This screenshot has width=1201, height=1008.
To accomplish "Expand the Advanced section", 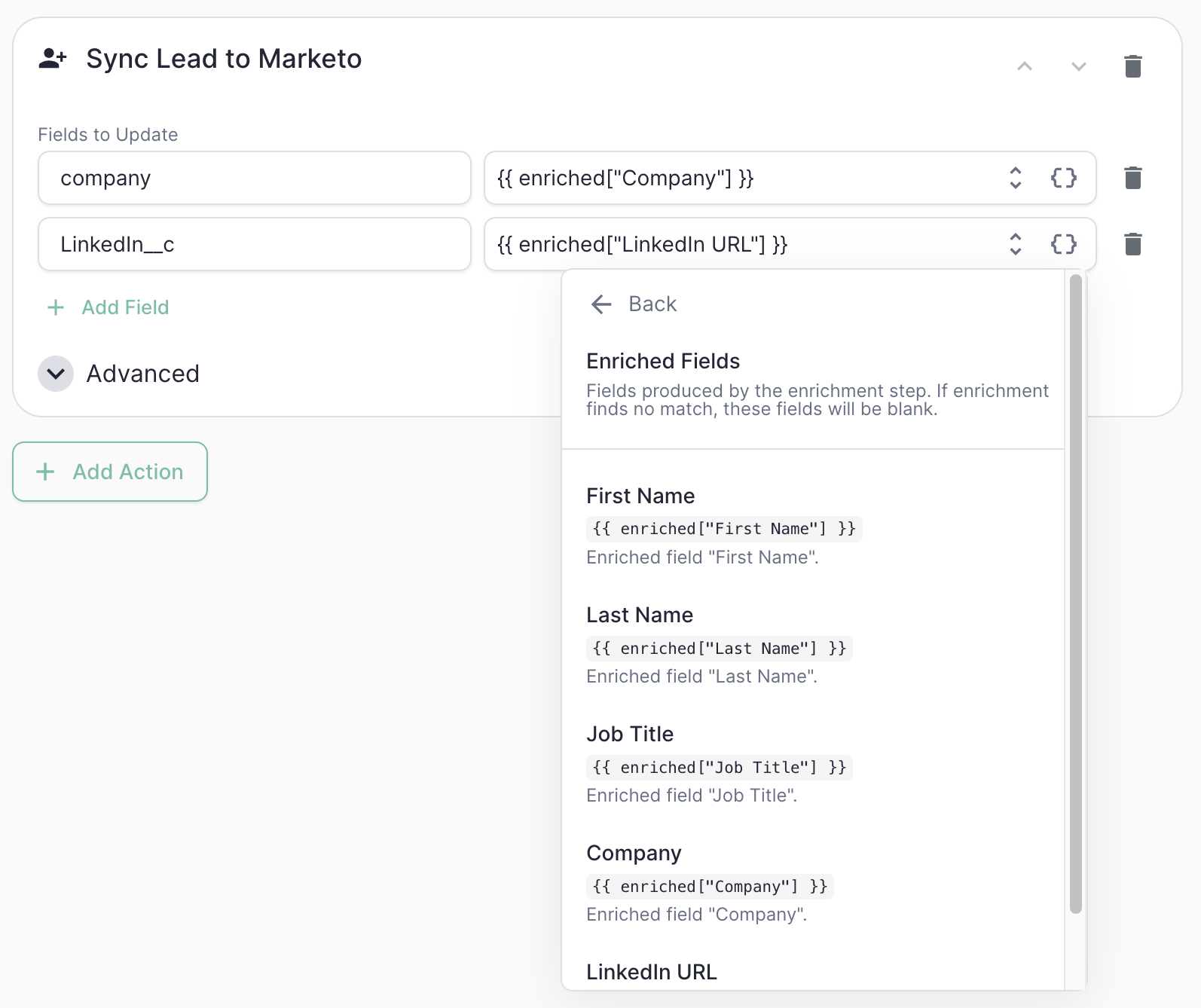I will coord(119,374).
